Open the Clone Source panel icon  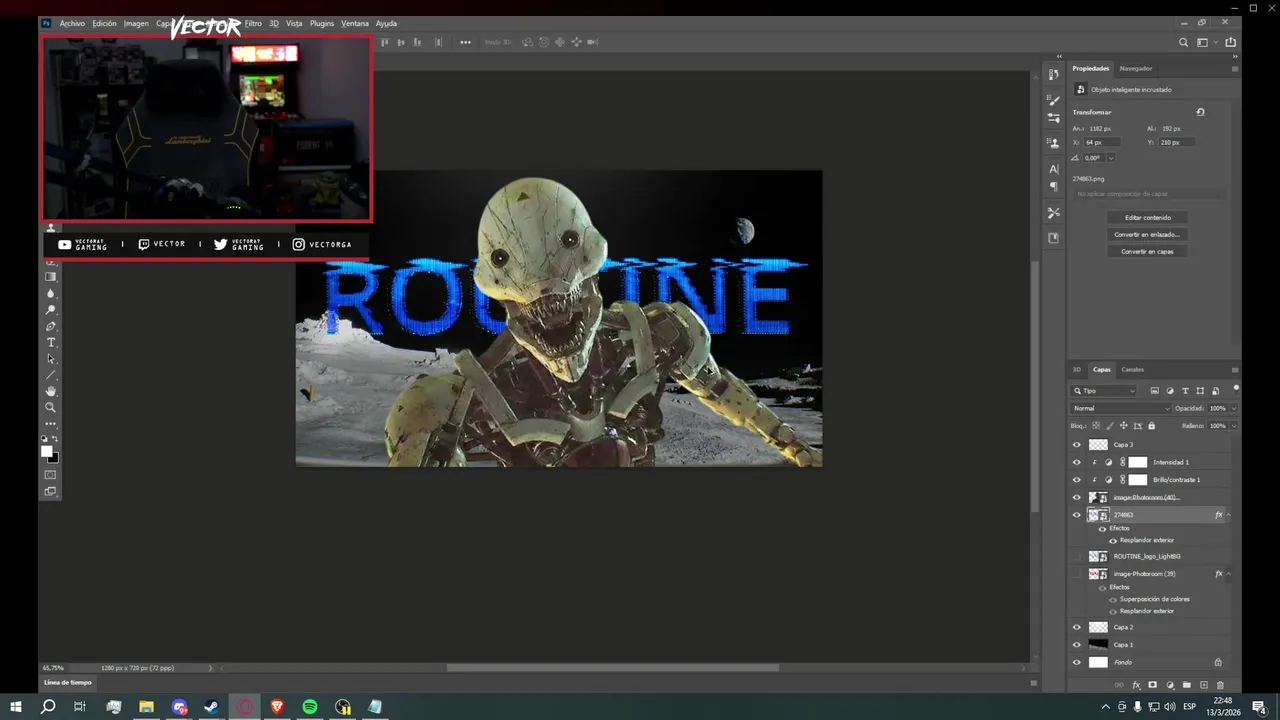(x=1053, y=144)
